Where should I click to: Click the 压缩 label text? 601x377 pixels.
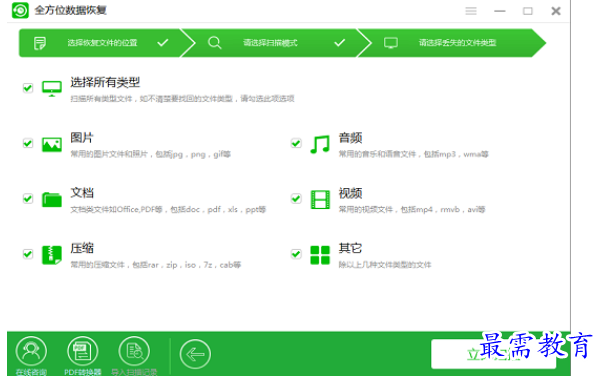tap(82, 248)
